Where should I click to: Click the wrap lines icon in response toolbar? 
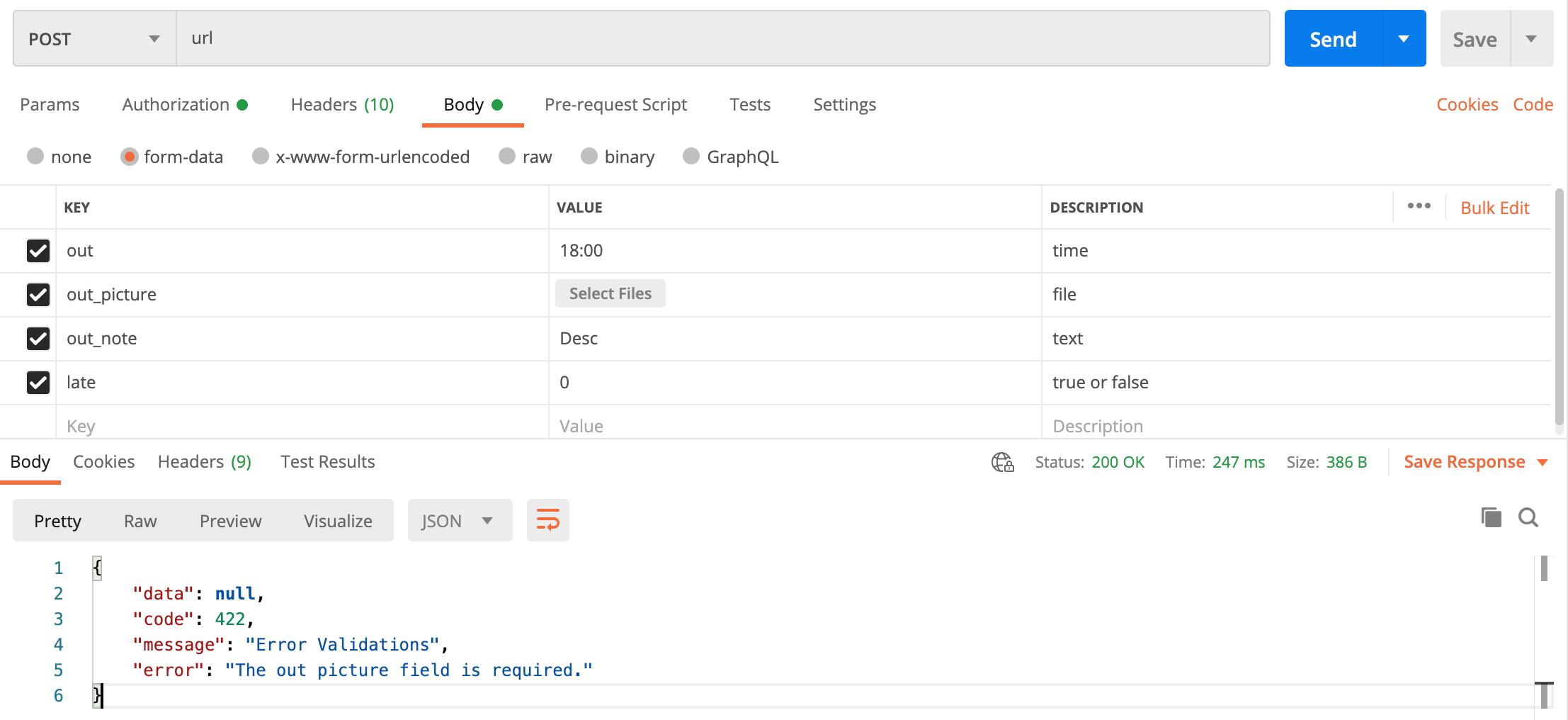pyautogui.click(x=547, y=520)
